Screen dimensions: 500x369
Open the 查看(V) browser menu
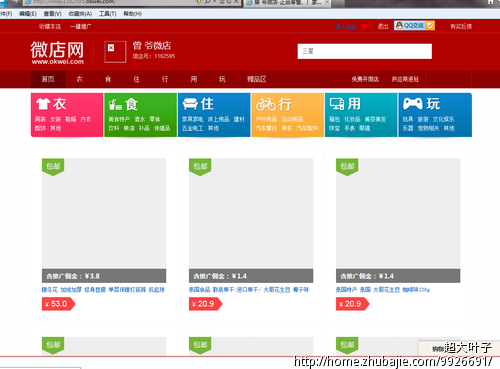pyautogui.click(x=53, y=14)
